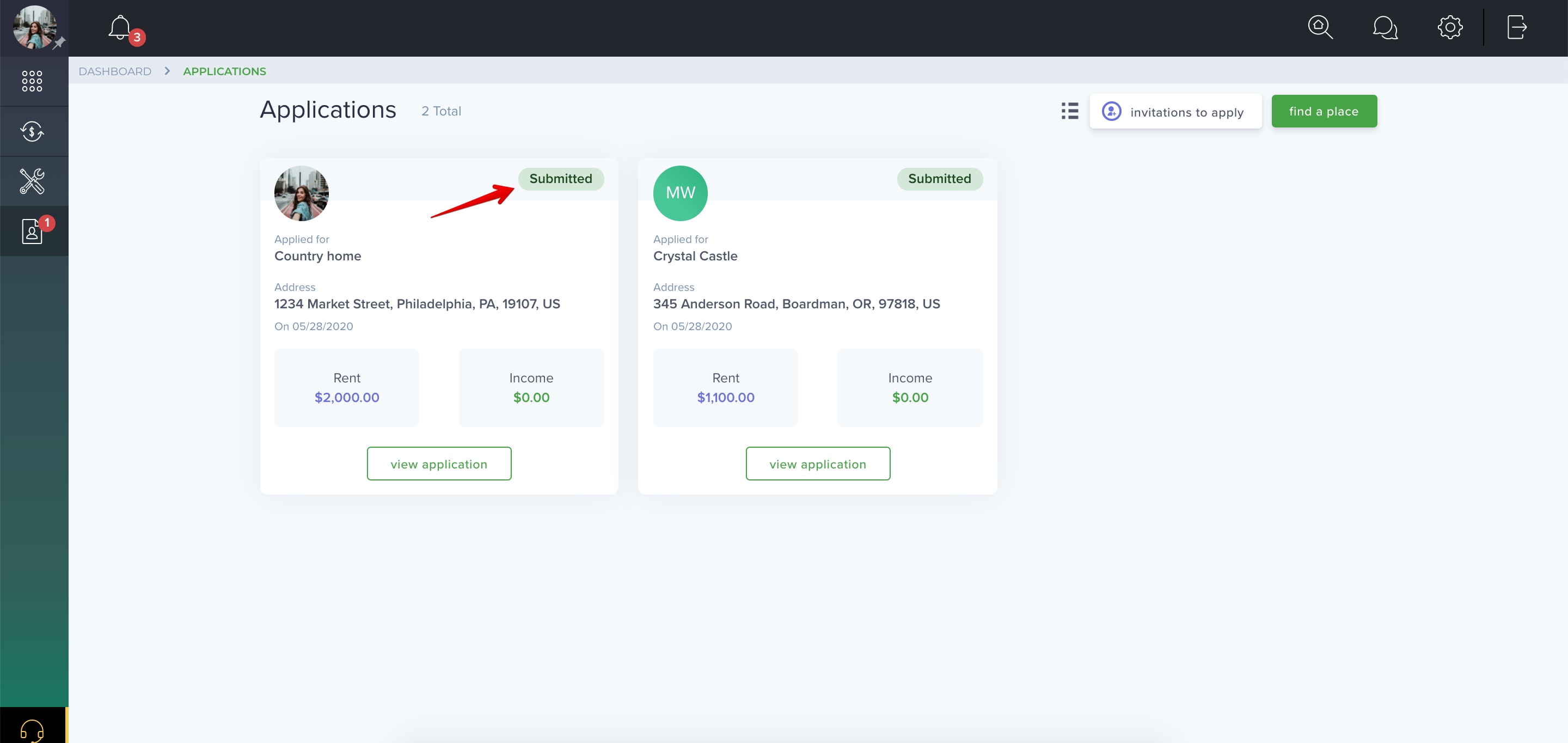
Task: Go to DASHBOARD breadcrumb
Action: click(x=115, y=71)
